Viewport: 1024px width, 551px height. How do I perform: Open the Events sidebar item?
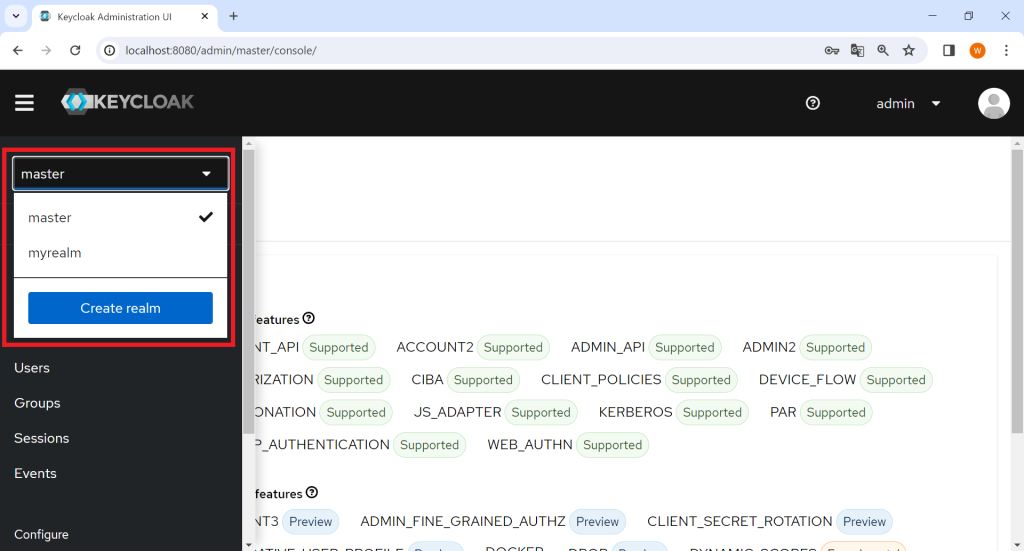[x=35, y=473]
